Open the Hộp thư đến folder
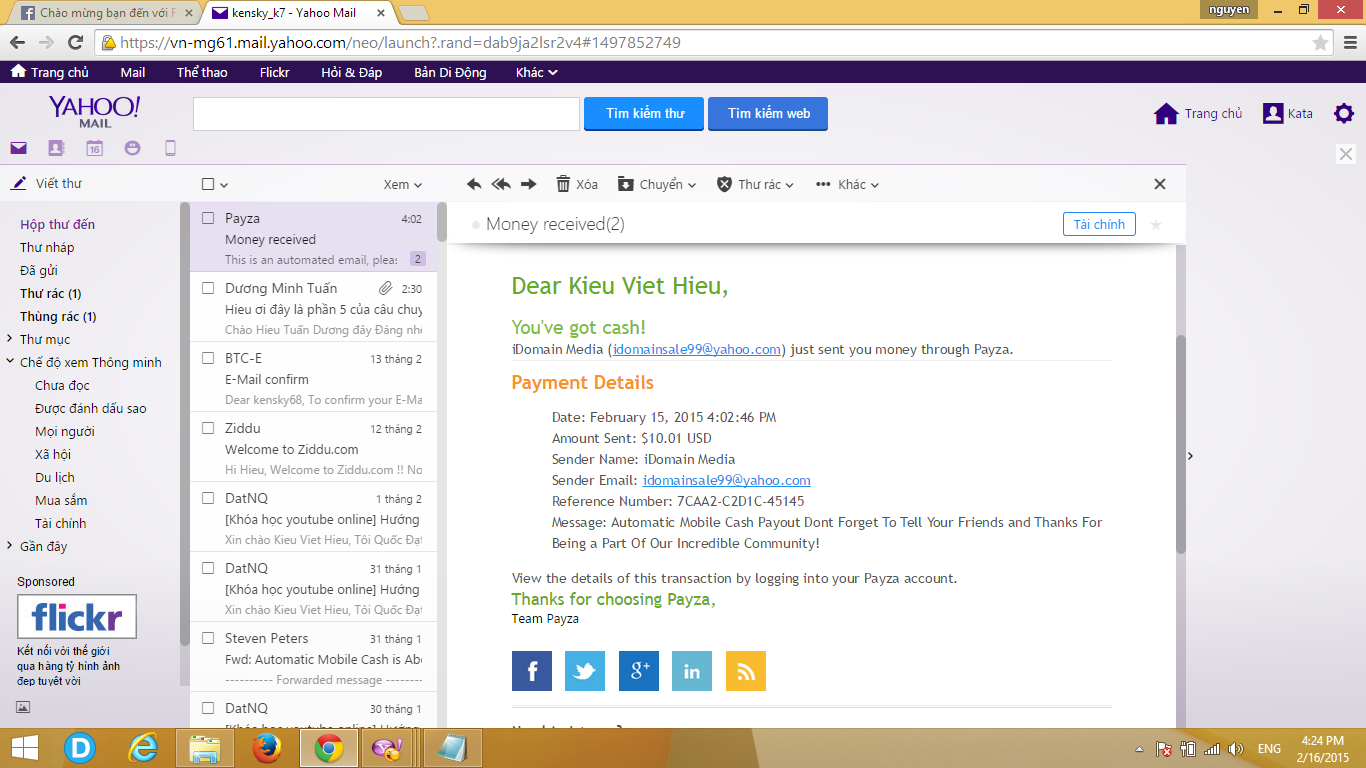Viewport: 1366px width, 768px height. tap(58, 224)
